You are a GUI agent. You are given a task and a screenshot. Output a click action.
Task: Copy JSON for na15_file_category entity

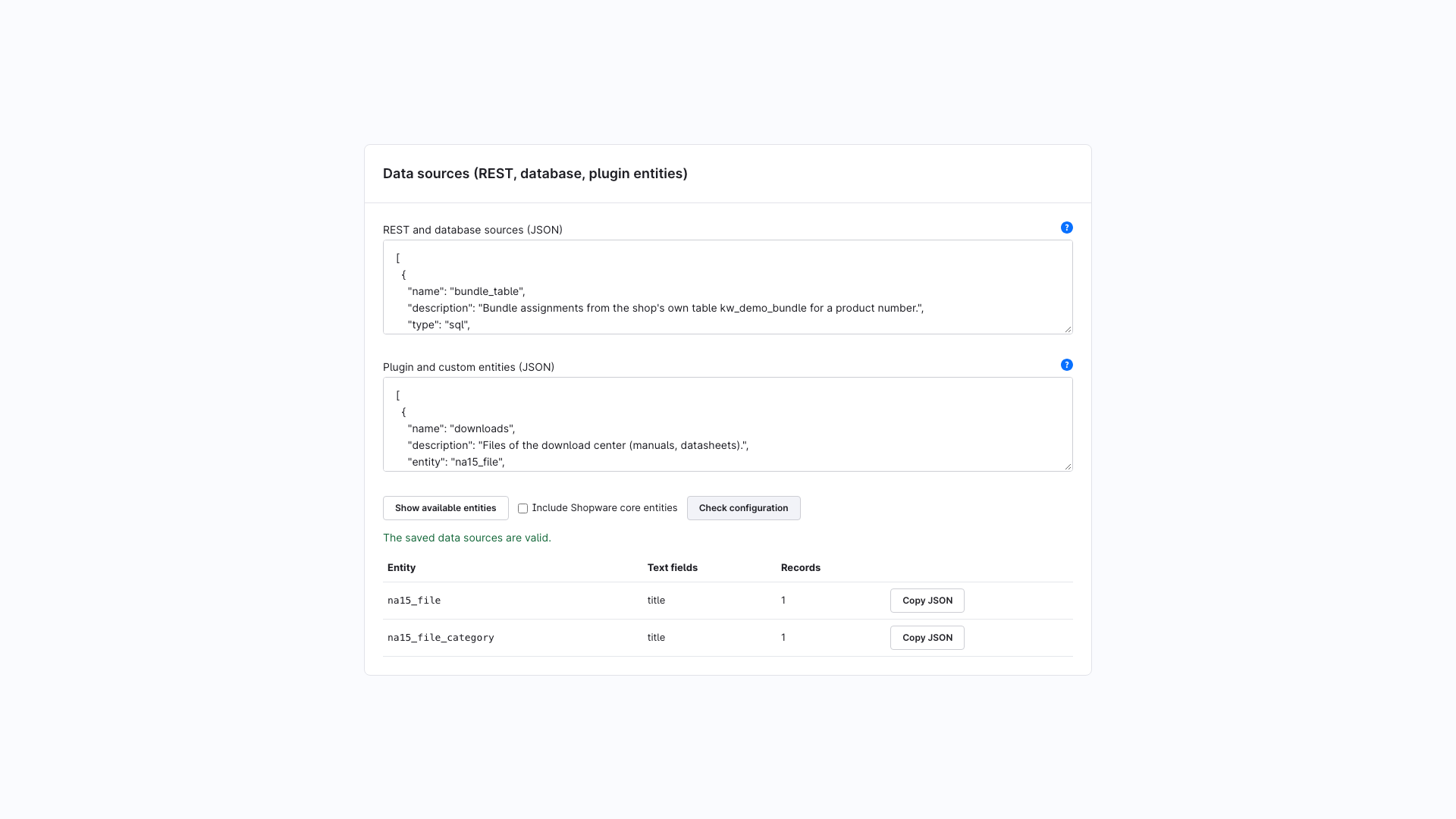pyautogui.click(x=927, y=638)
